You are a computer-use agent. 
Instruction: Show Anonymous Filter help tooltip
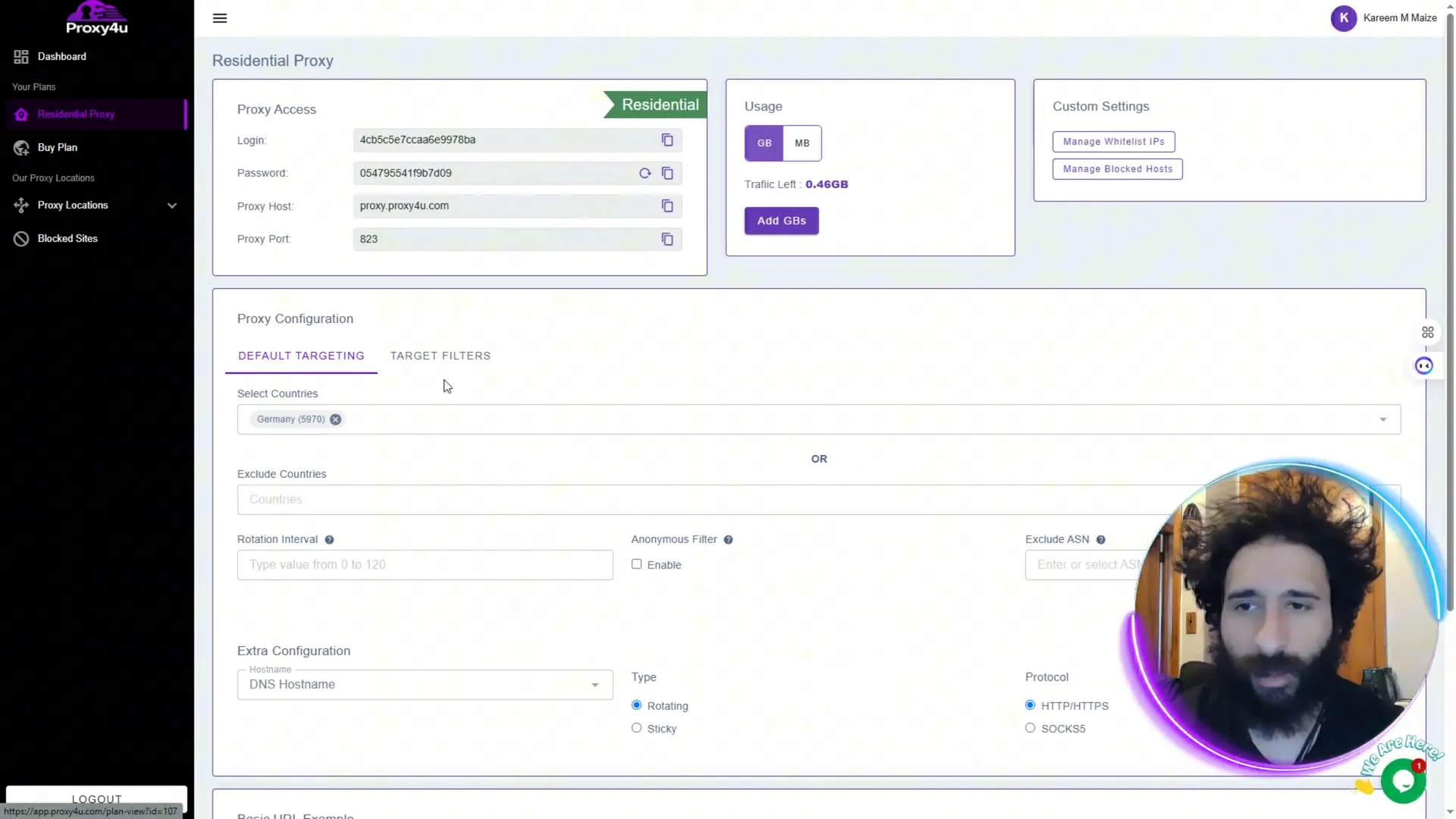[728, 540]
